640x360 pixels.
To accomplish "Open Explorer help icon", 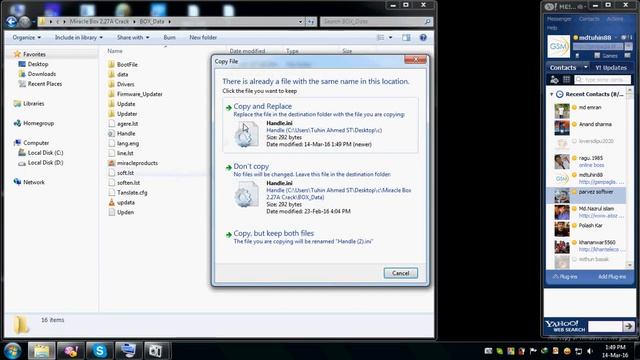I will 423,38.
